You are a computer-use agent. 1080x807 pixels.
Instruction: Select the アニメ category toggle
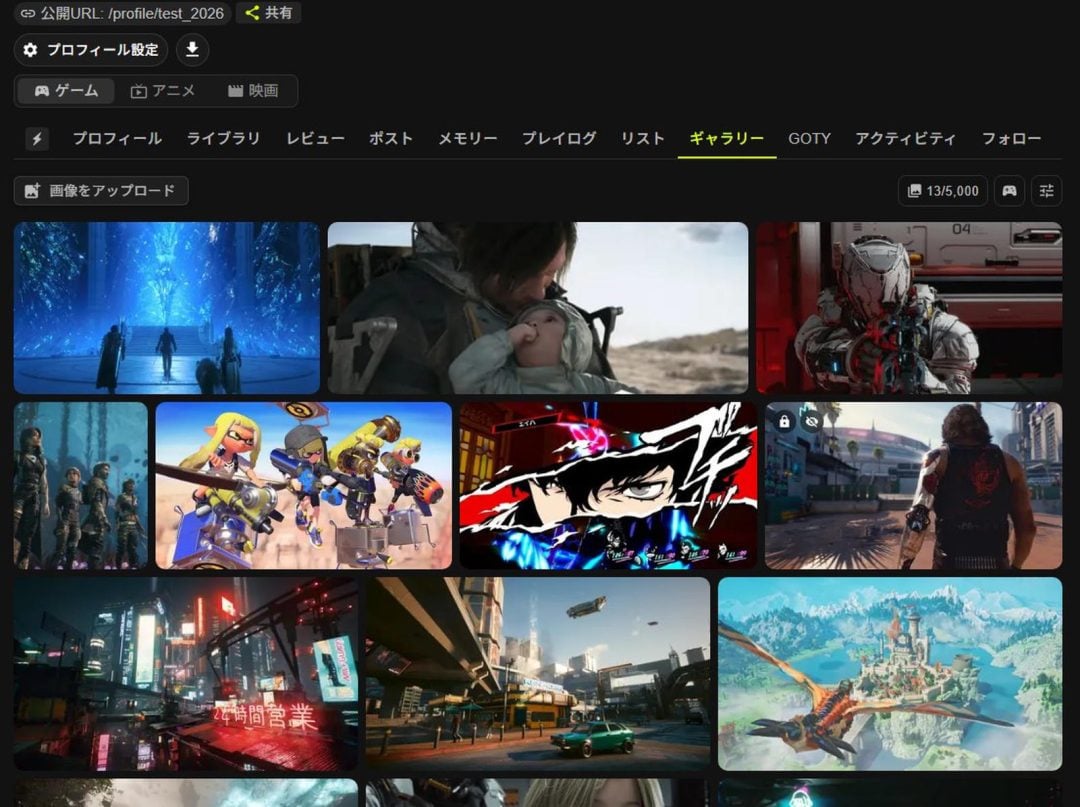pos(163,91)
